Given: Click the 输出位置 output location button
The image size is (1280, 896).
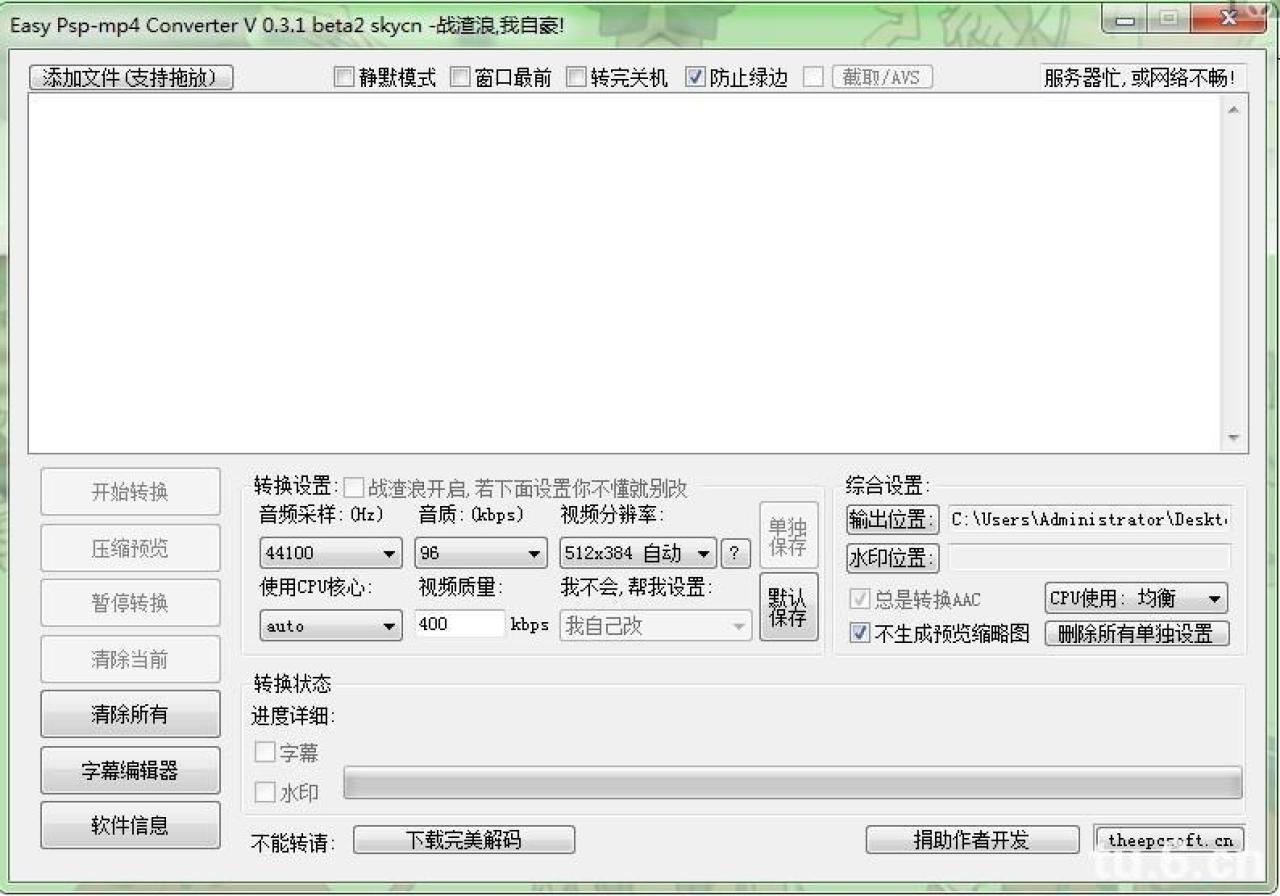Looking at the screenshot, I should pyautogui.click(x=891, y=519).
